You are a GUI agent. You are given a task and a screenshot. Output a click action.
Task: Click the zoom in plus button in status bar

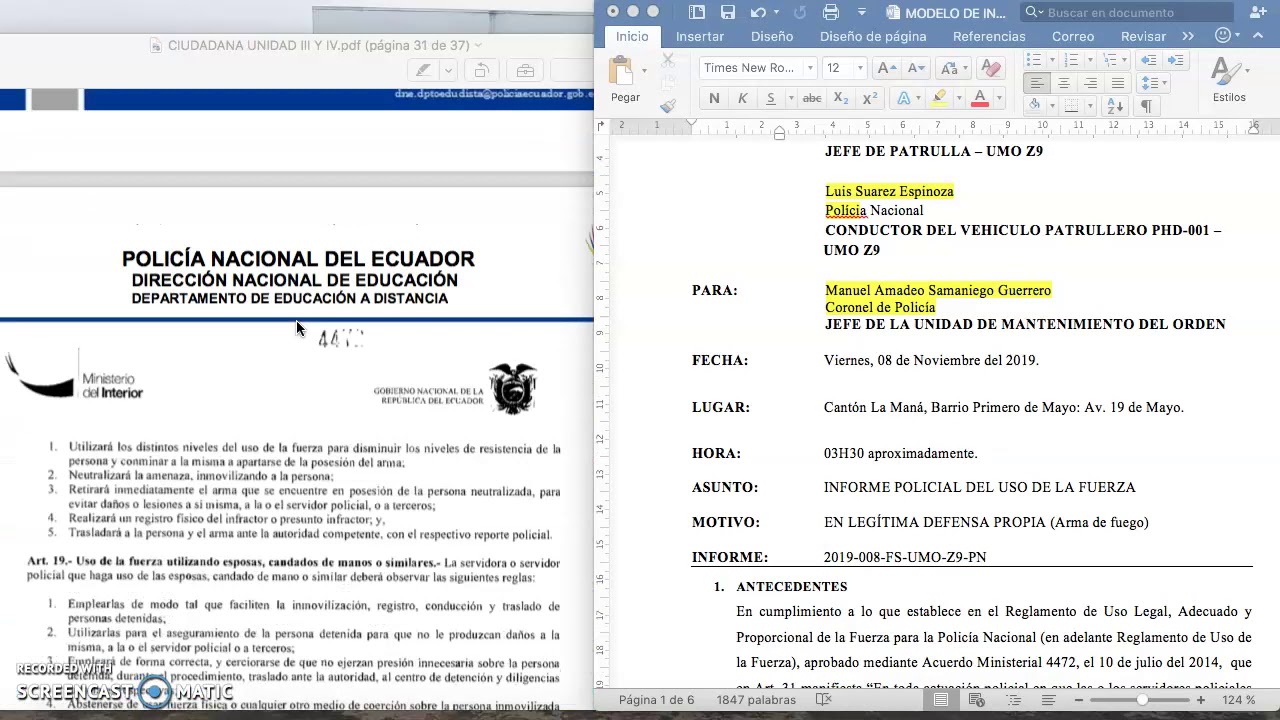point(1201,700)
